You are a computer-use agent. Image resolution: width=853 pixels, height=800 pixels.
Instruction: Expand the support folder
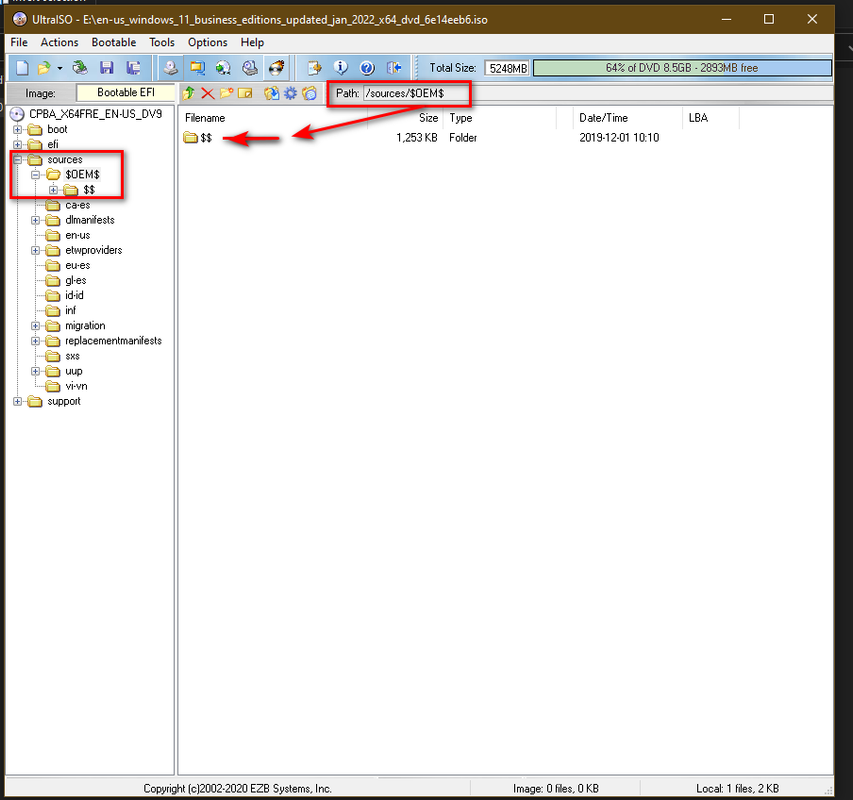(17, 401)
